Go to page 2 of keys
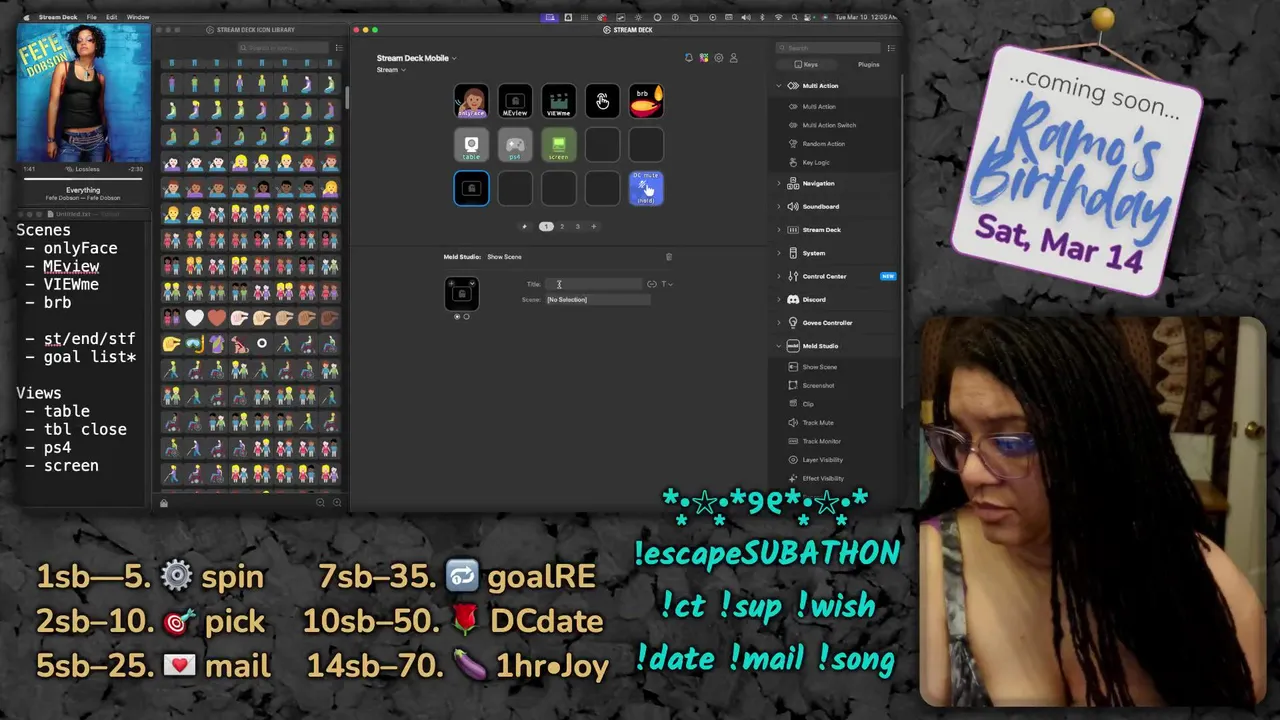 562,226
